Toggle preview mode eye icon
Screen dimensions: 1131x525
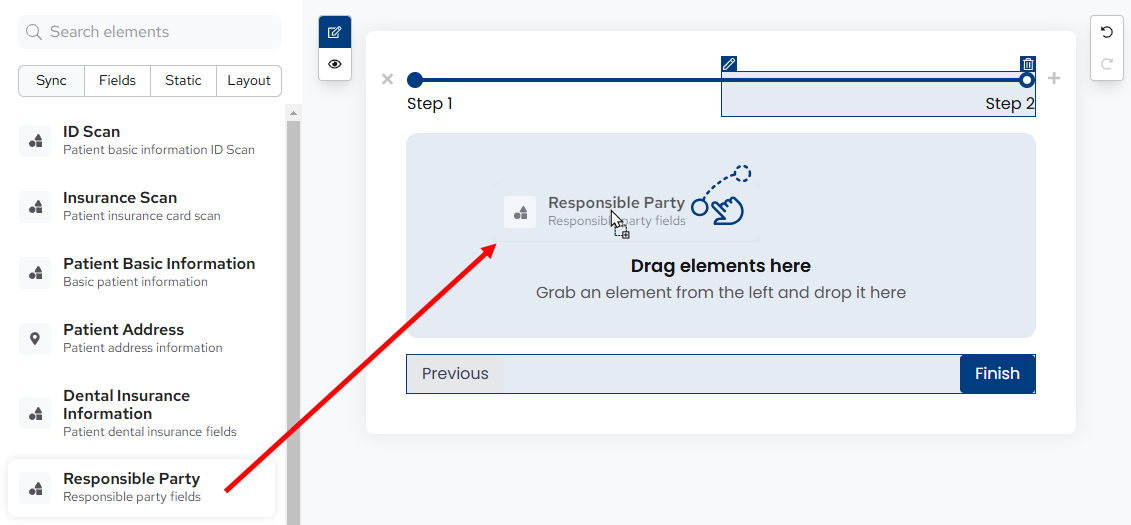coord(335,63)
